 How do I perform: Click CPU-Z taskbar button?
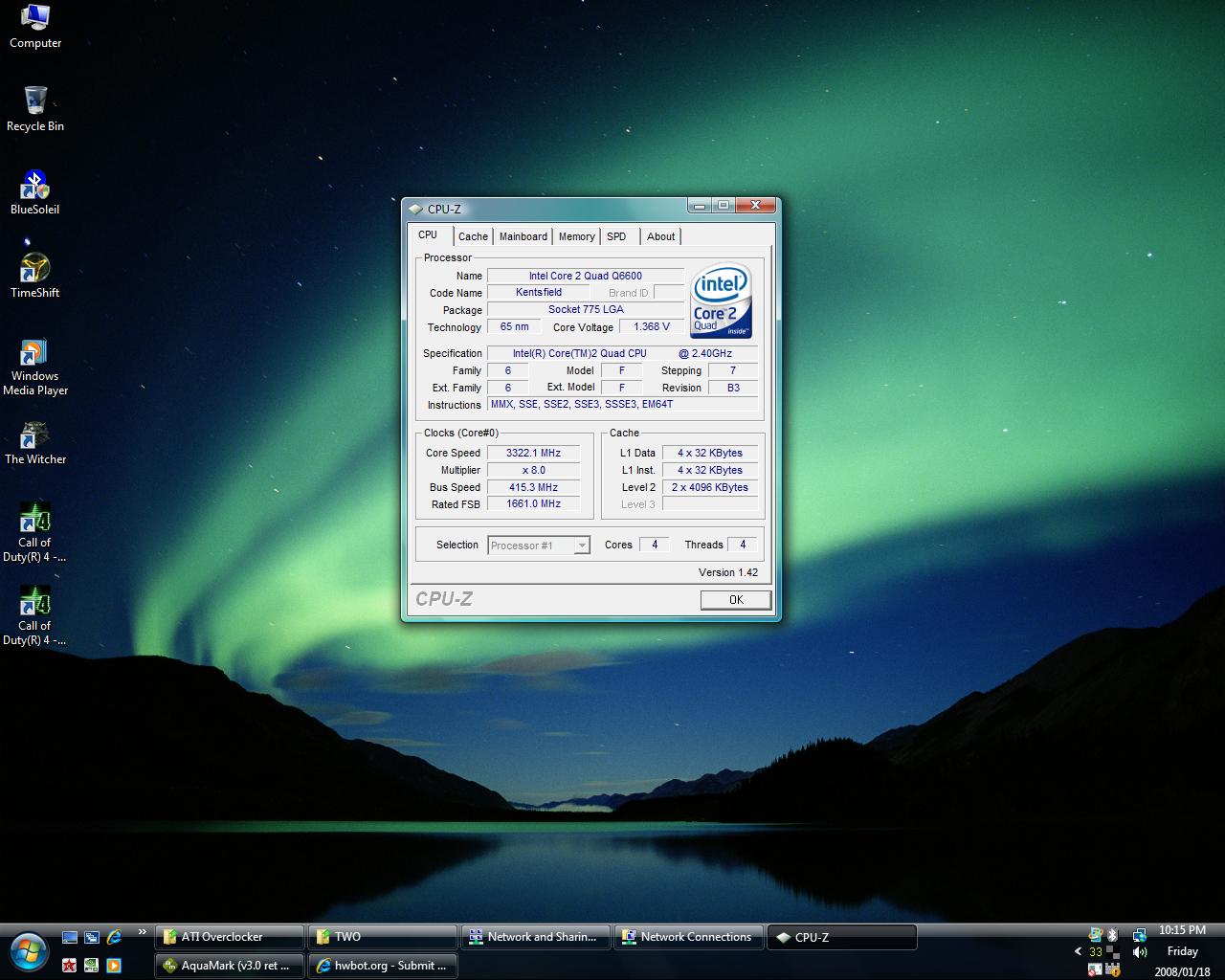[x=842, y=937]
